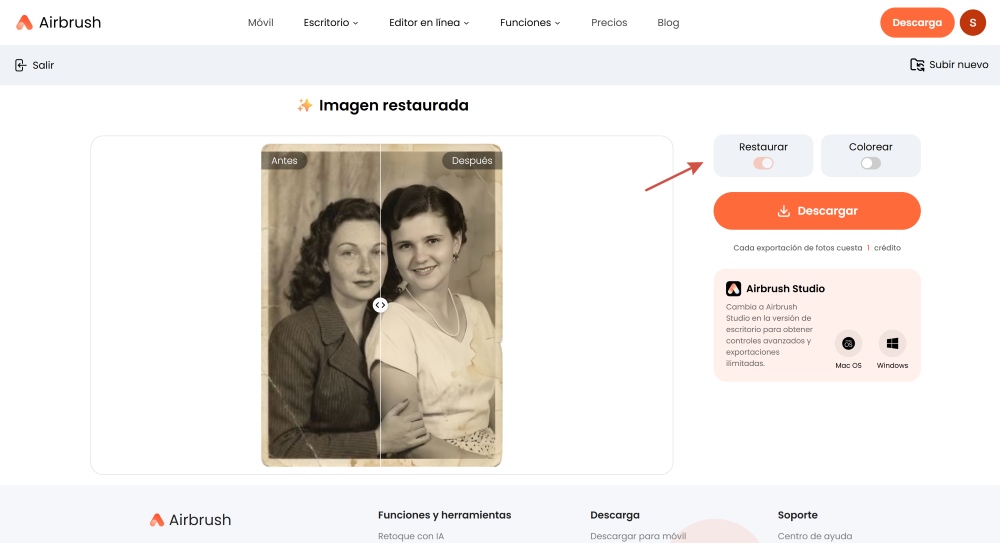1000x543 pixels.
Task: Click the Subir nuevo upload icon
Action: (x=917, y=64)
